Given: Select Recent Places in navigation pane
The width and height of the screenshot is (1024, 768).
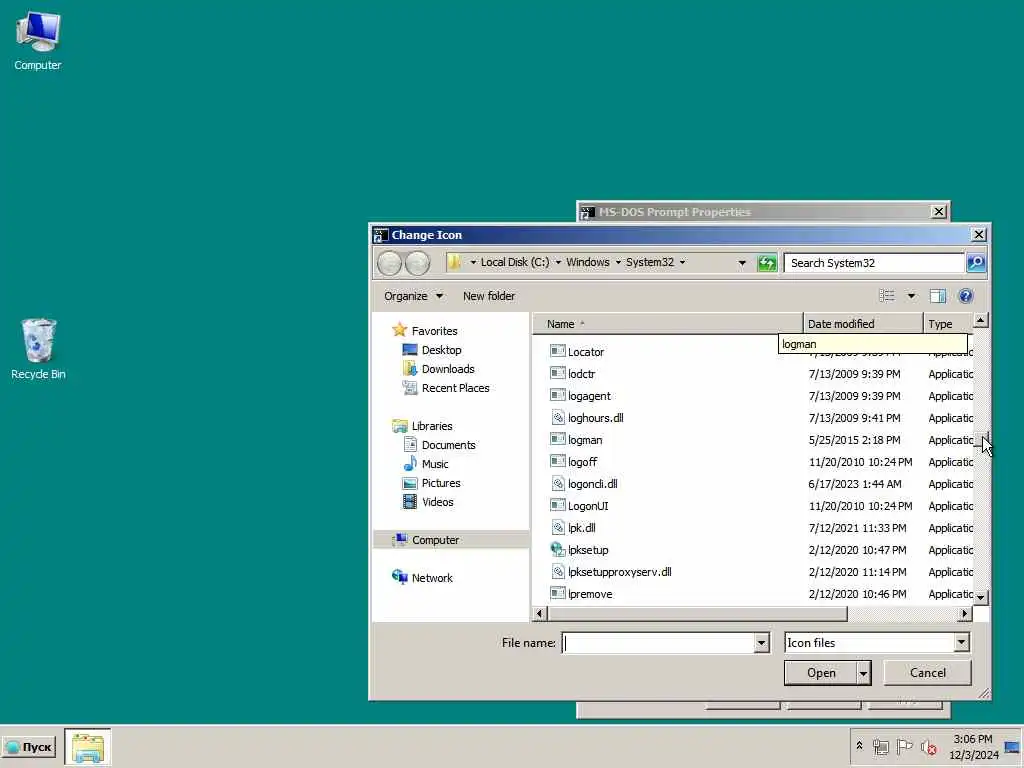Looking at the screenshot, I should [x=455, y=388].
